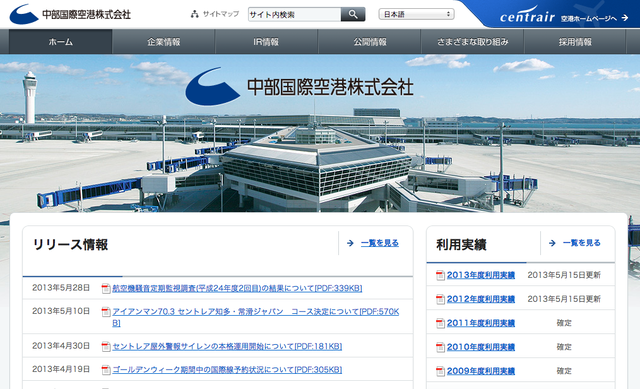Click 確定 in the 2010年度利用実績 row
Image resolution: width=640 pixels, height=389 pixels.
pyautogui.click(x=564, y=347)
